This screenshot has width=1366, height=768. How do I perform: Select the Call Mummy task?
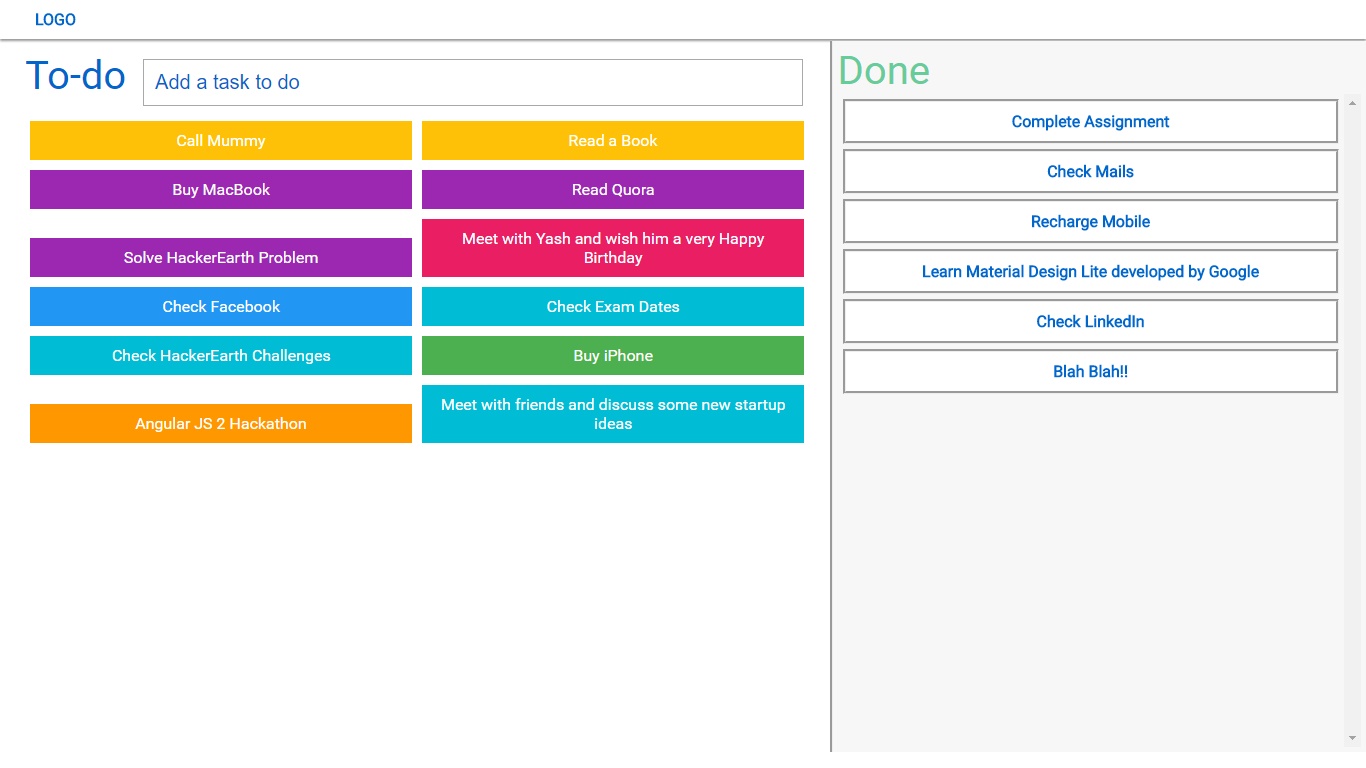click(x=221, y=141)
